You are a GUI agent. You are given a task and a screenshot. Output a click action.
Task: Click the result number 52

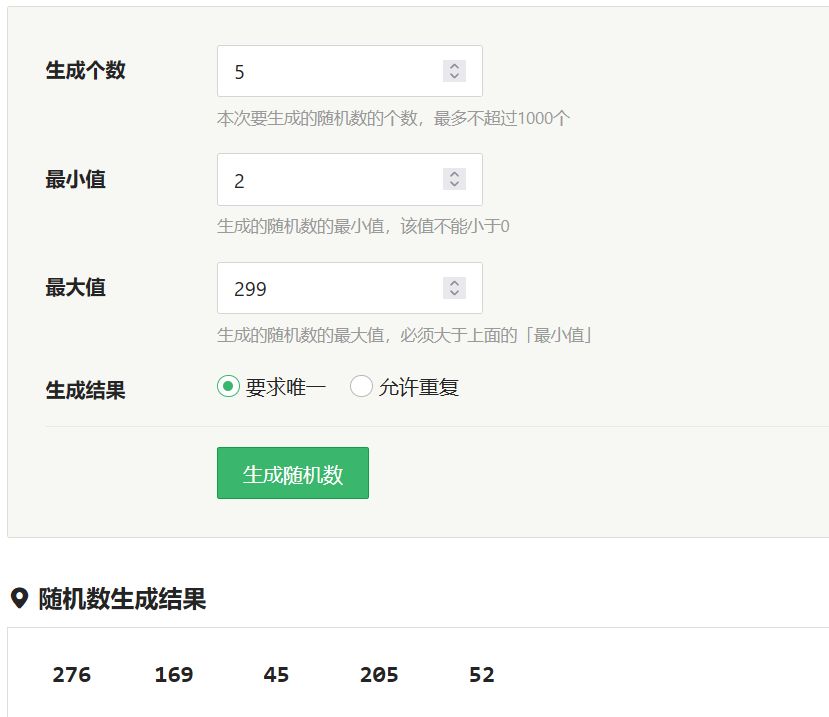482,675
